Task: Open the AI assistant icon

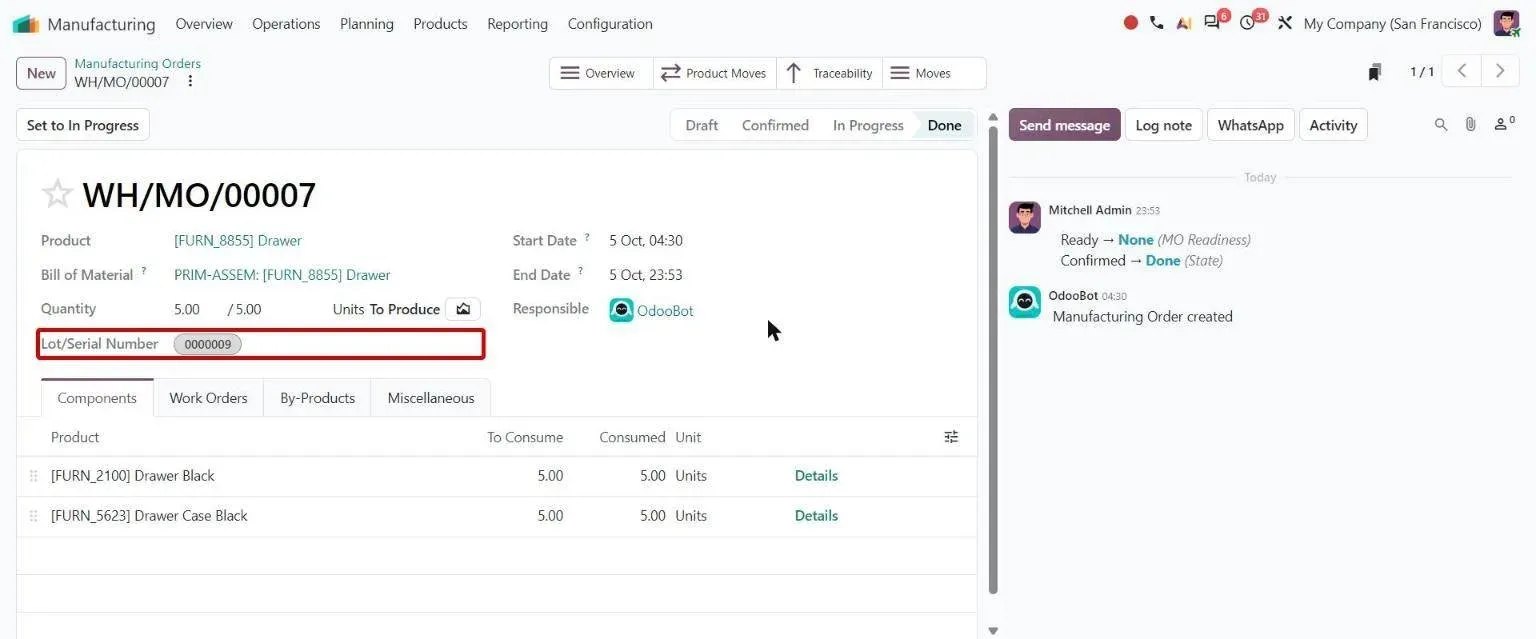Action: (x=1184, y=23)
